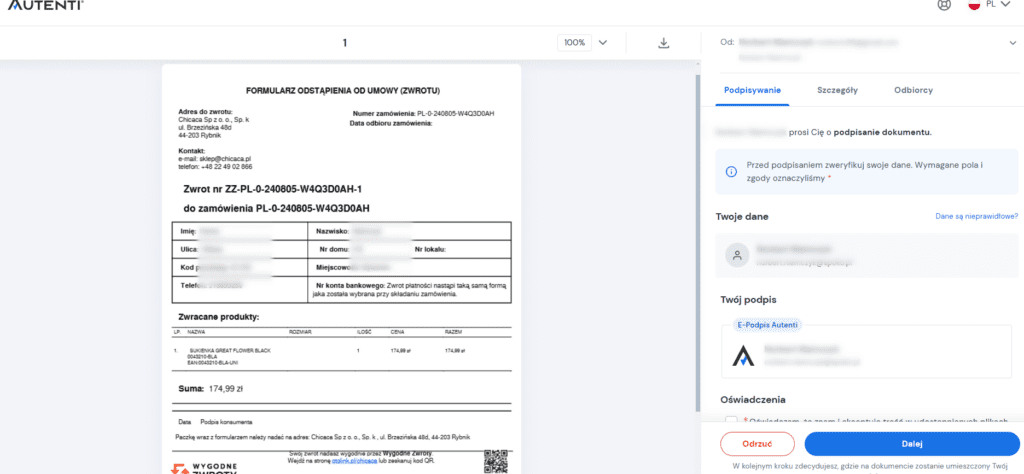1024x474 pixels.
Task: Download the document using the download icon
Action: click(663, 43)
